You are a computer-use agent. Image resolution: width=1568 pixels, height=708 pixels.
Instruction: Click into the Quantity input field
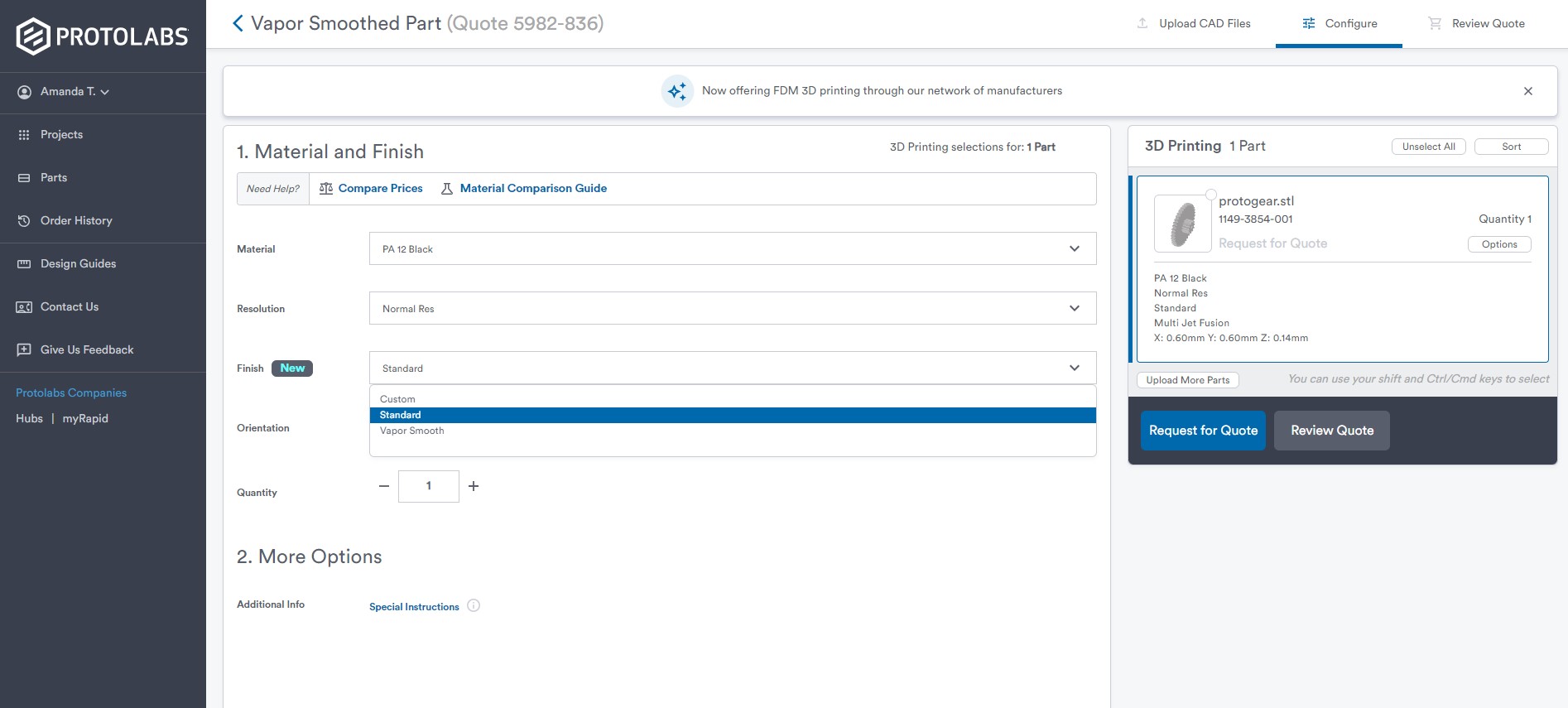pos(429,486)
